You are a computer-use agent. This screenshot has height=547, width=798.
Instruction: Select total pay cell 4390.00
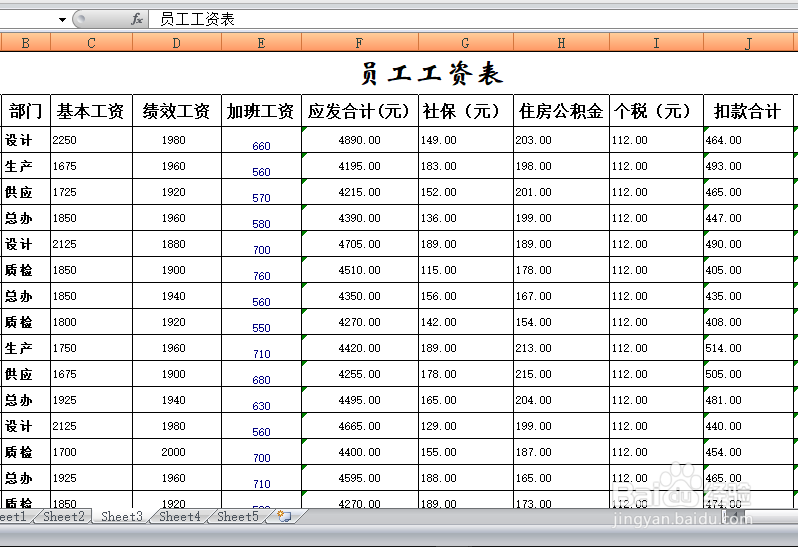(359, 218)
